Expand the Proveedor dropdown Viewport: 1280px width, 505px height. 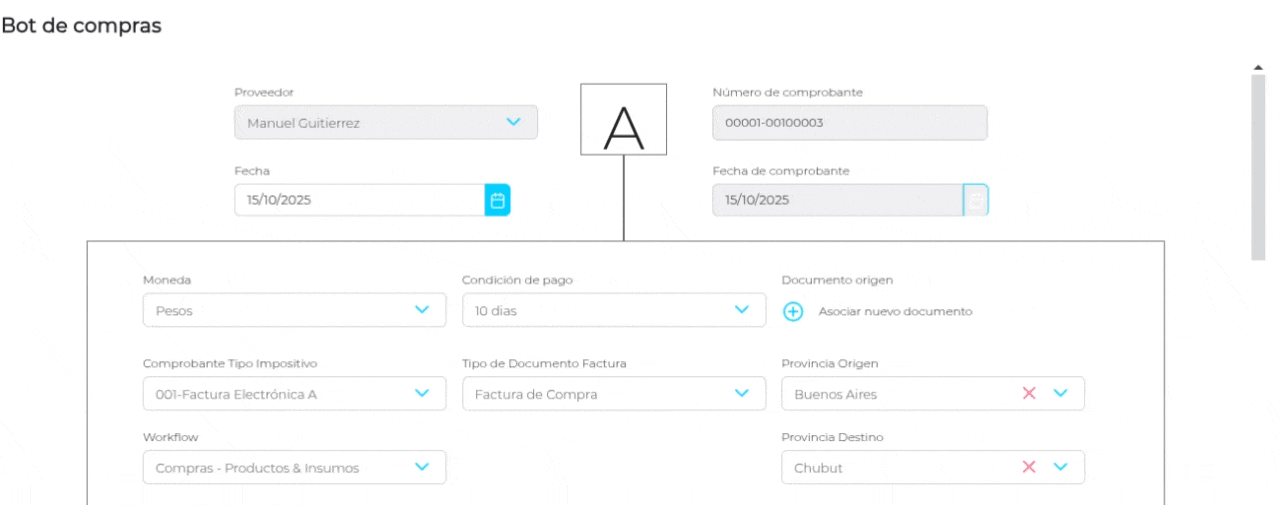point(513,122)
